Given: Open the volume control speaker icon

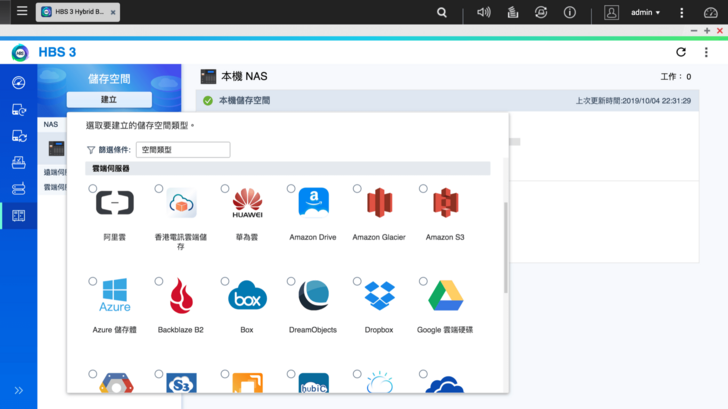Looking at the screenshot, I should click(x=483, y=13).
